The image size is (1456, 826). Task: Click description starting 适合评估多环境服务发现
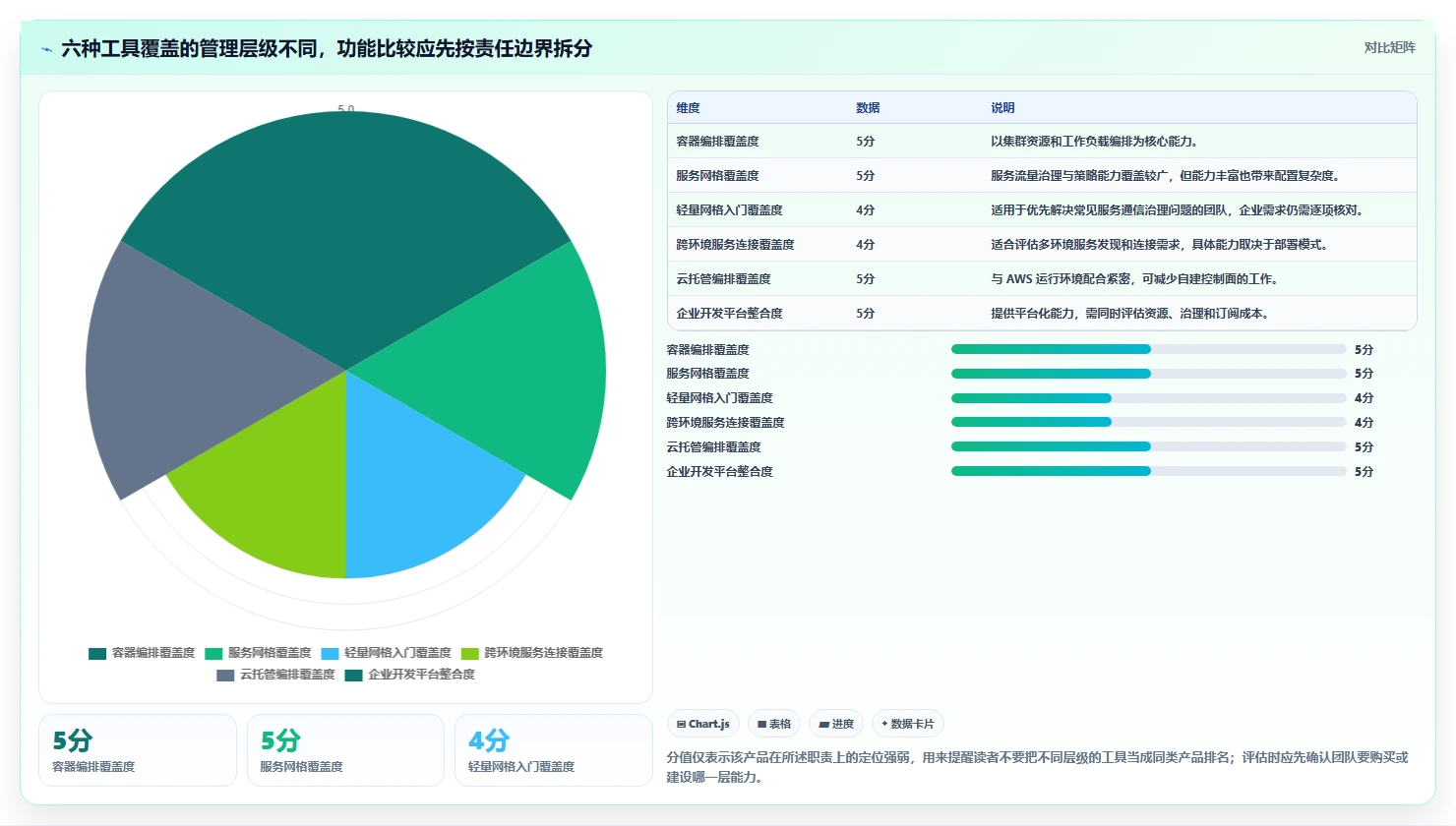(x=1161, y=245)
